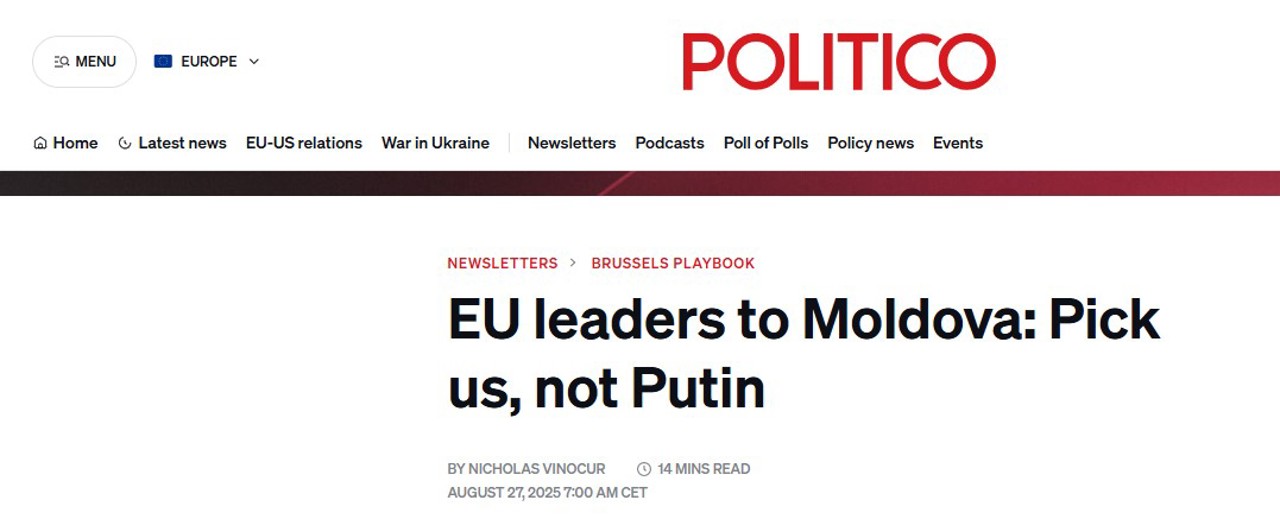Image resolution: width=1280 pixels, height=519 pixels.
Task: Open War in Ukraine section
Action: click(x=435, y=143)
